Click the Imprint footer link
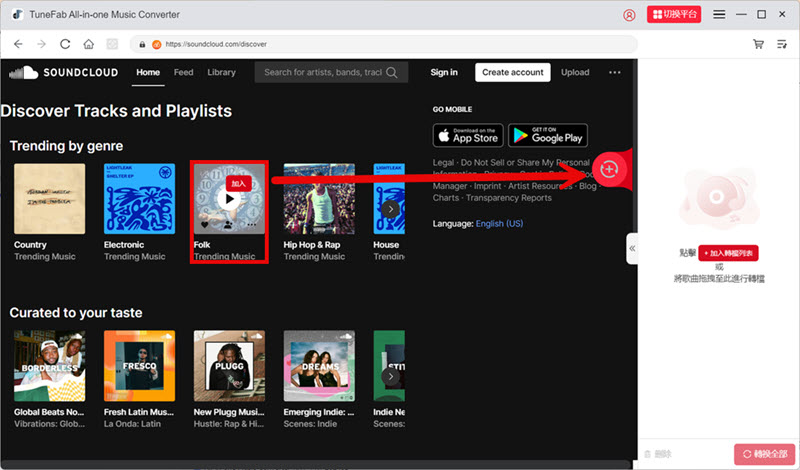 tap(487, 186)
